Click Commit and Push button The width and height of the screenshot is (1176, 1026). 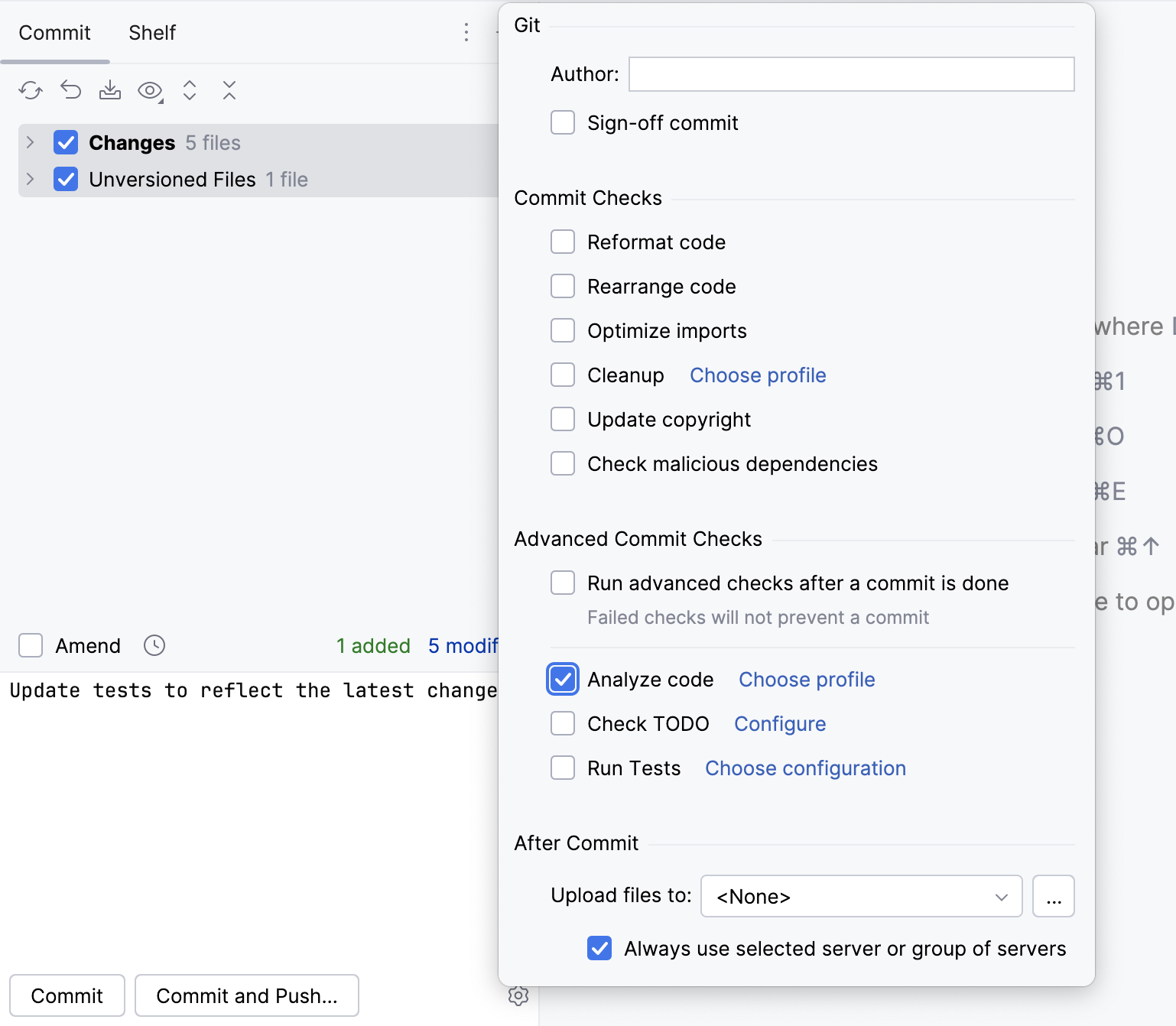(246, 995)
